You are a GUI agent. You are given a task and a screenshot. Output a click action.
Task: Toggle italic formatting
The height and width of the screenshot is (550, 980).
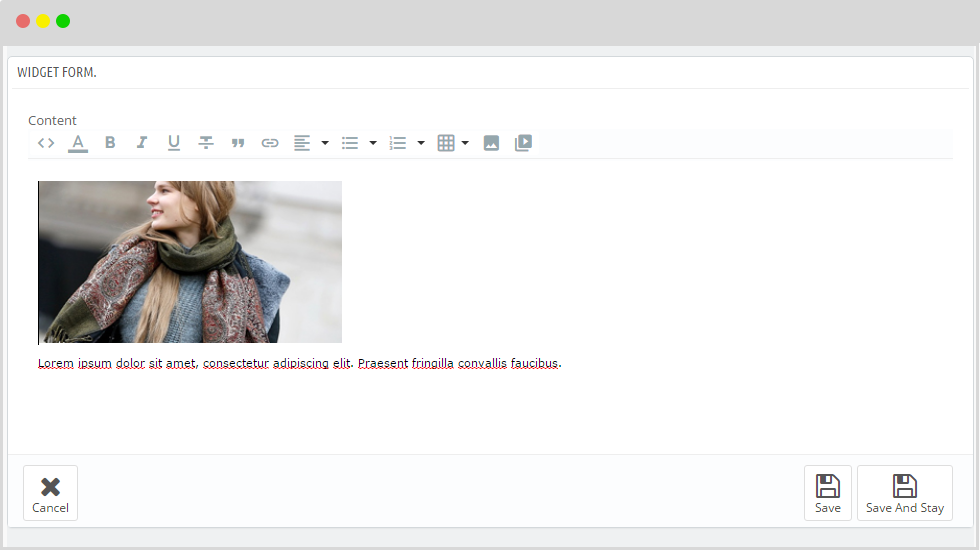coord(142,142)
